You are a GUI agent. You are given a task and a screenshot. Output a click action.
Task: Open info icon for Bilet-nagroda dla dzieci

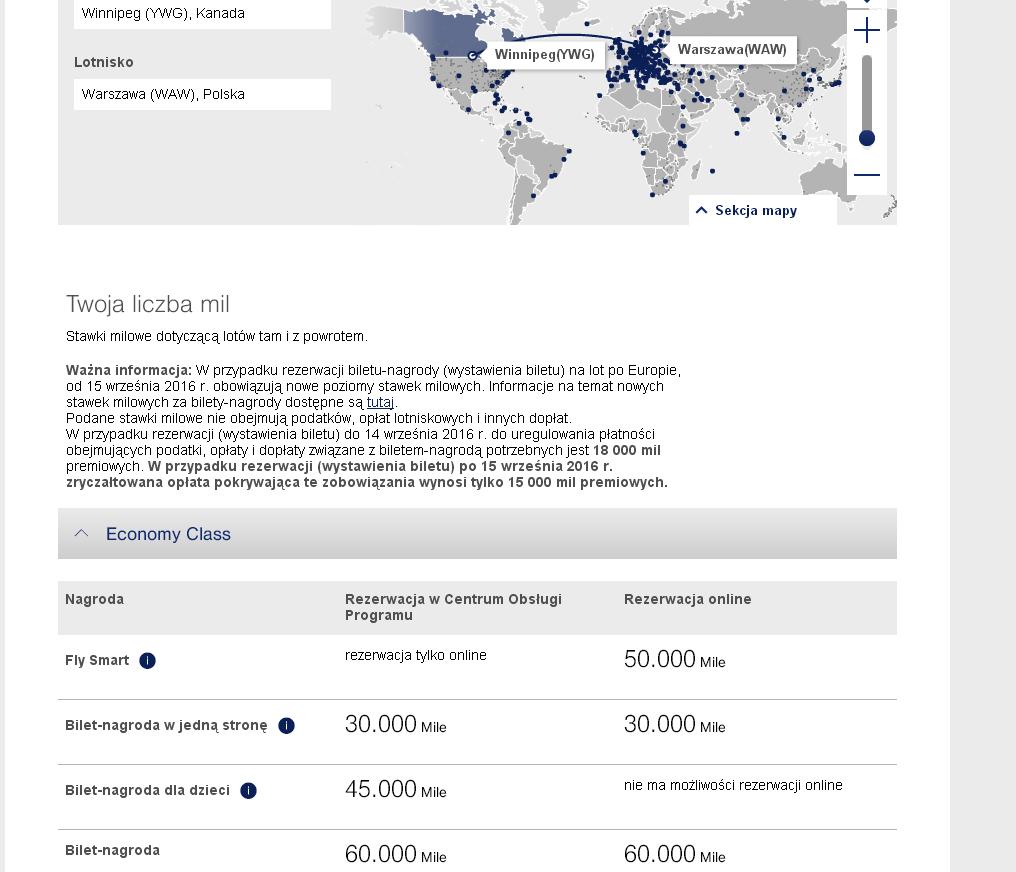click(248, 790)
